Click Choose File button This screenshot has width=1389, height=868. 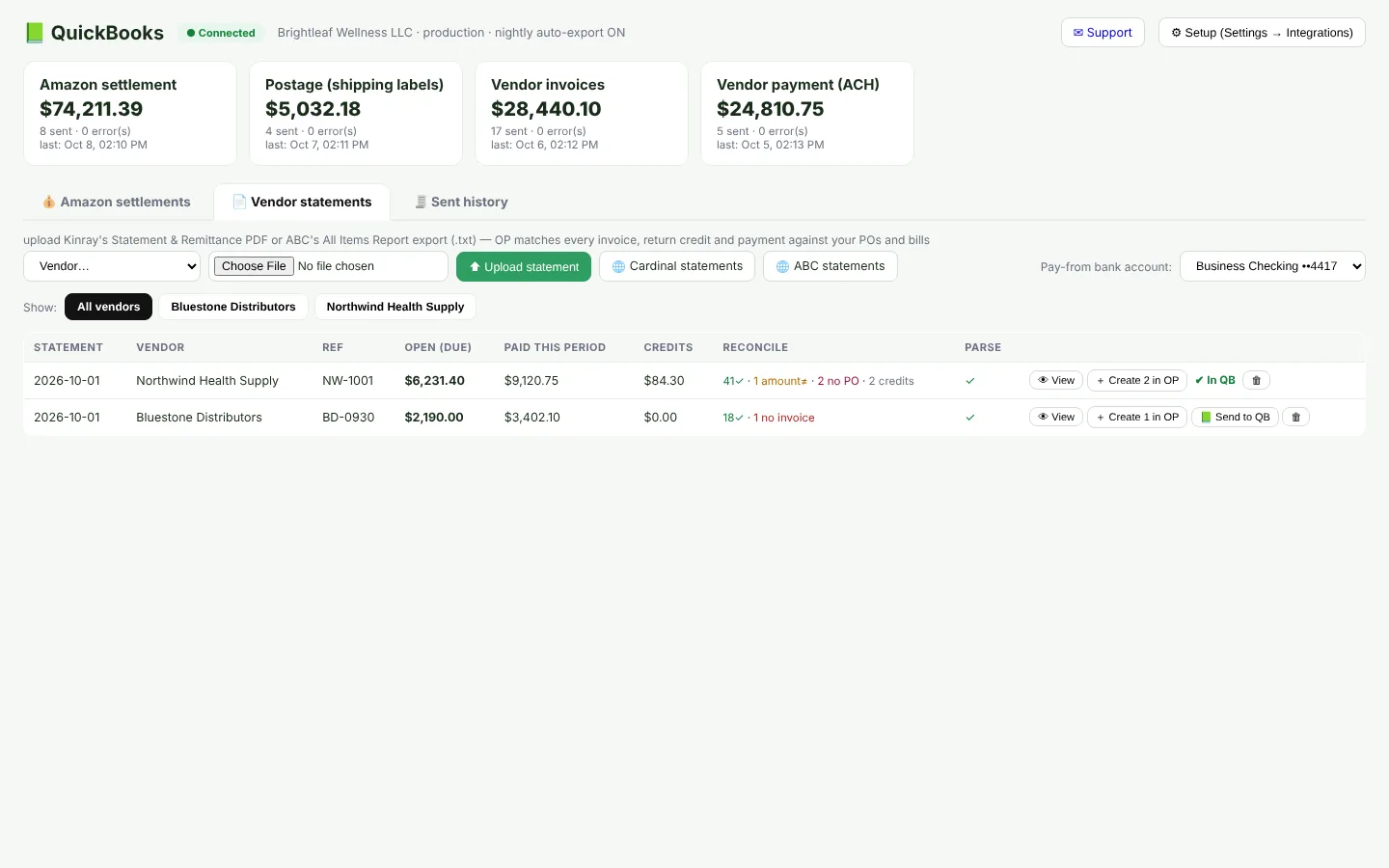(x=254, y=266)
